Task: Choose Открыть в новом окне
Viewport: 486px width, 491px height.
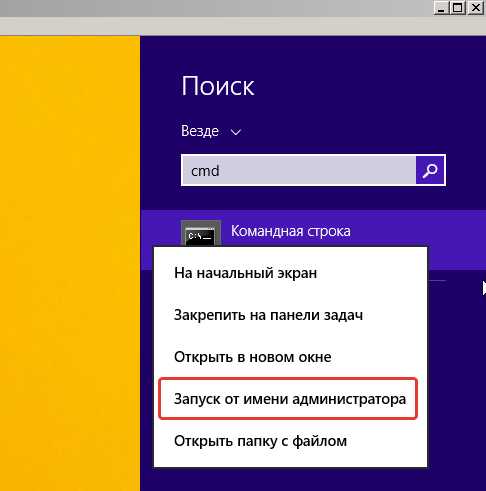Action: coord(253,357)
